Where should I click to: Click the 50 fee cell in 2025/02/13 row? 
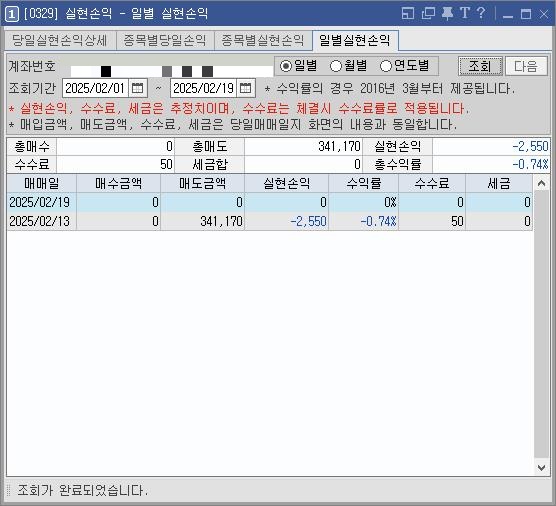tap(432, 221)
